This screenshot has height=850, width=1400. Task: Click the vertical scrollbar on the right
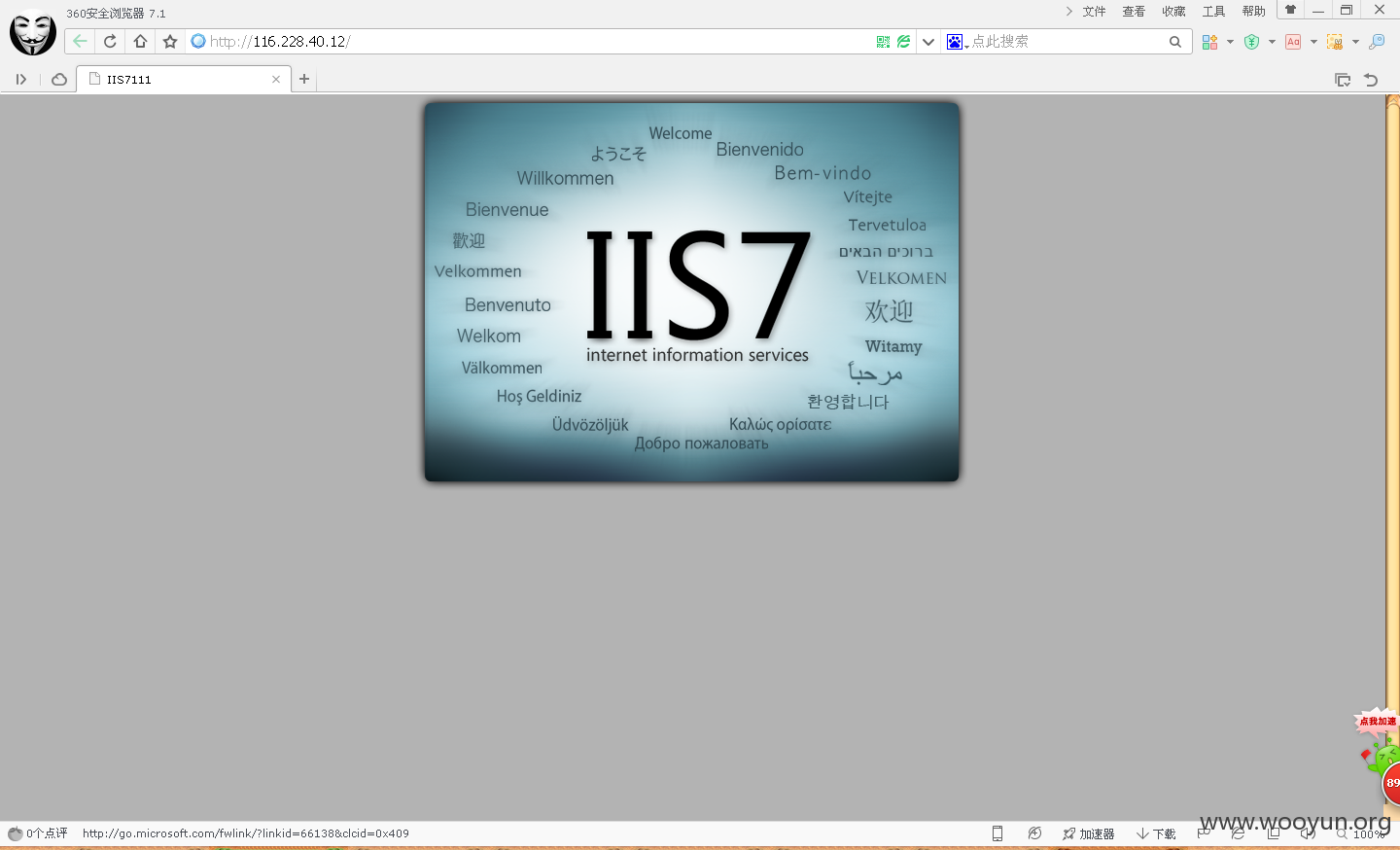1392,457
